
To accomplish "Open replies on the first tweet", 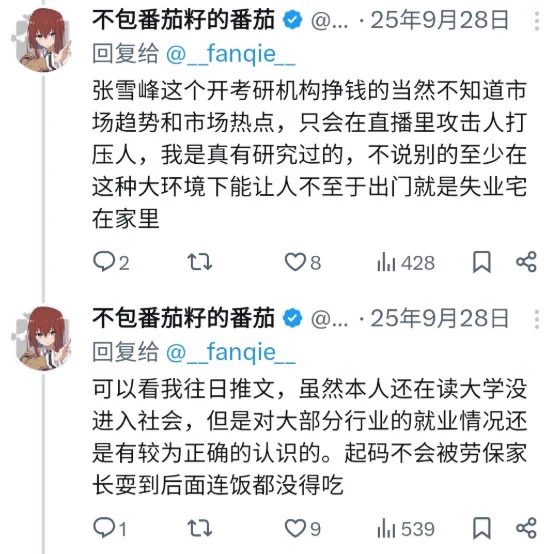I will click(x=111, y=262).
